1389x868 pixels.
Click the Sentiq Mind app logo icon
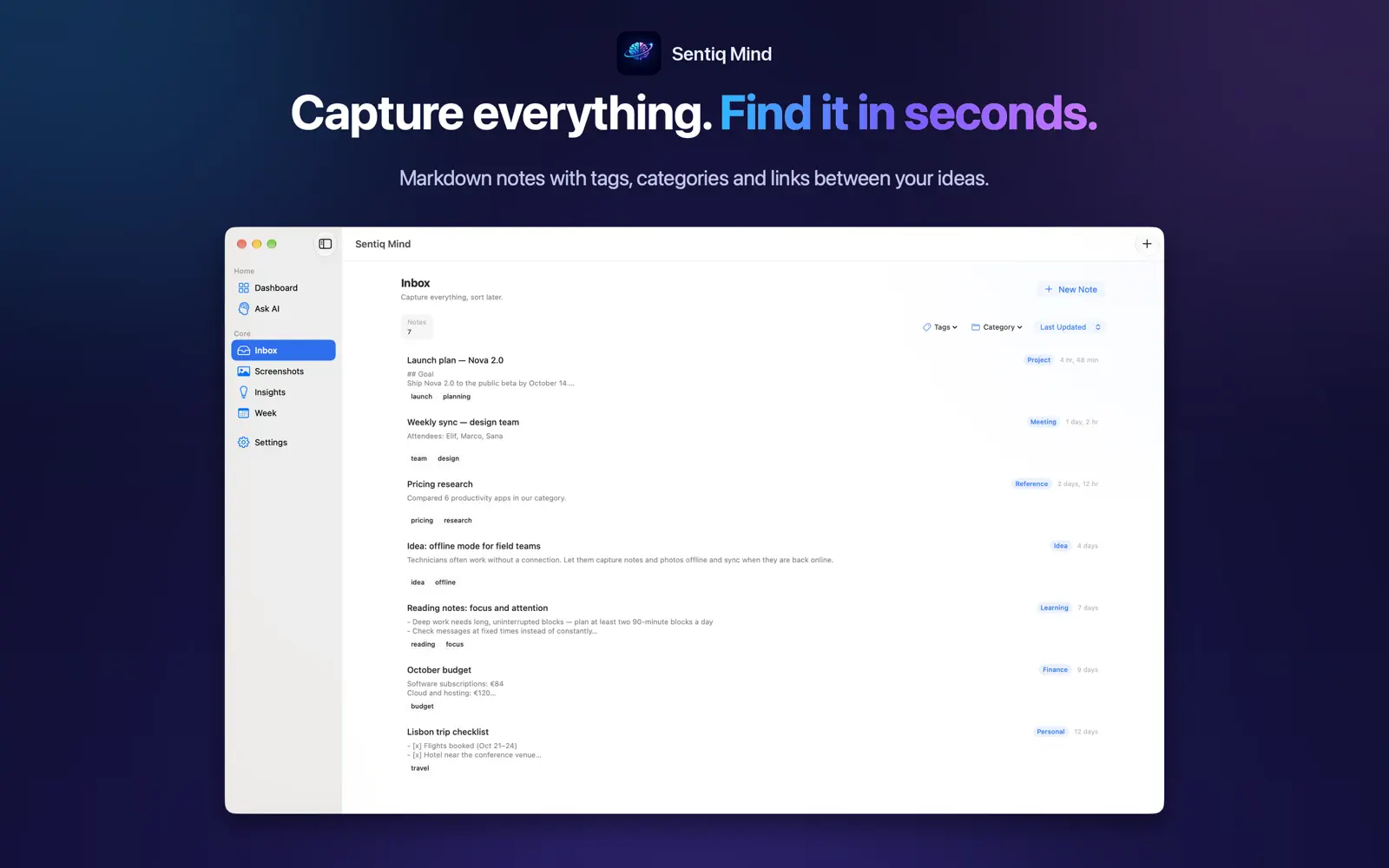coord(639,53)
